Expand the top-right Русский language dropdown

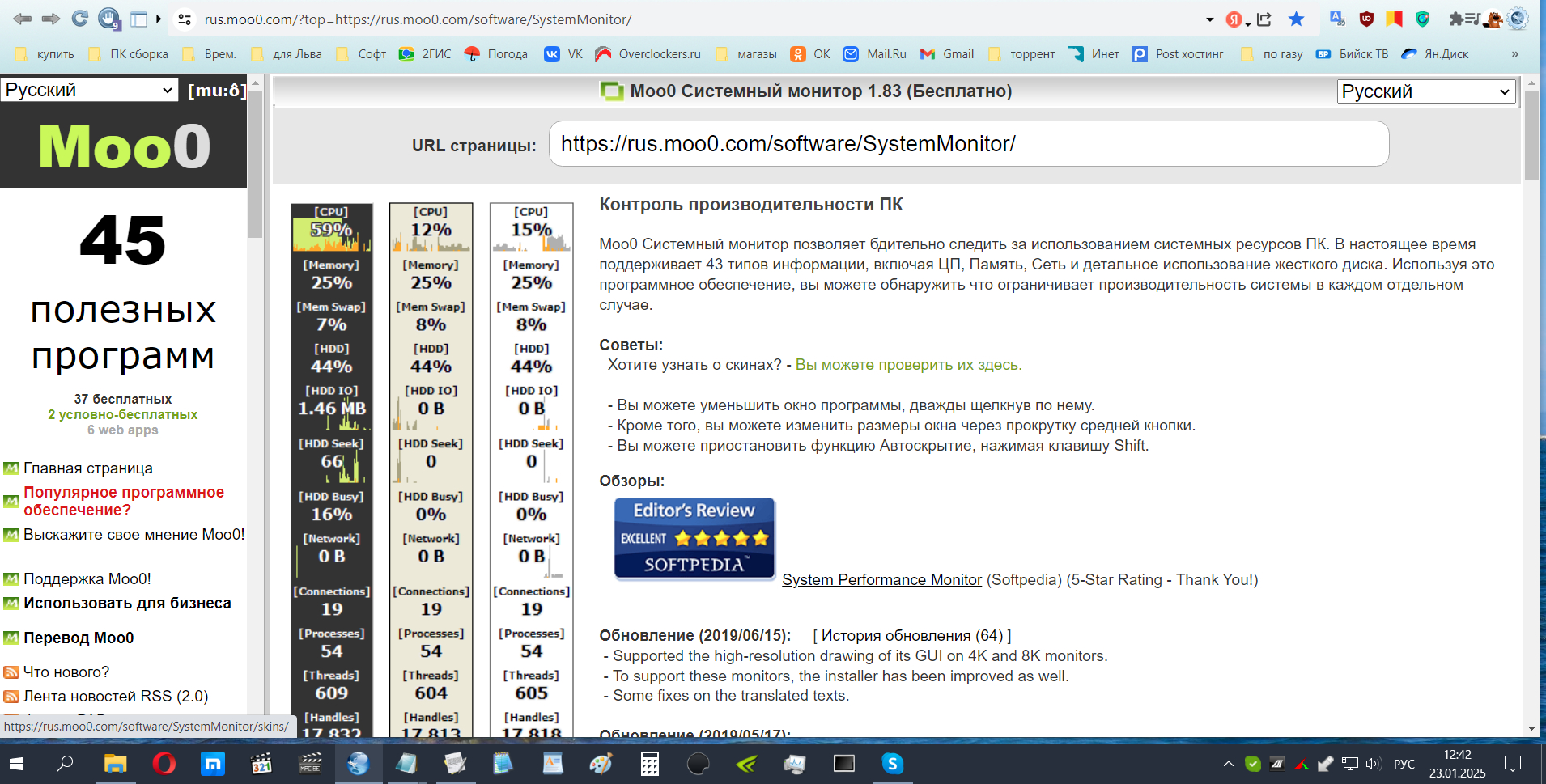[x=1425, y=91]
